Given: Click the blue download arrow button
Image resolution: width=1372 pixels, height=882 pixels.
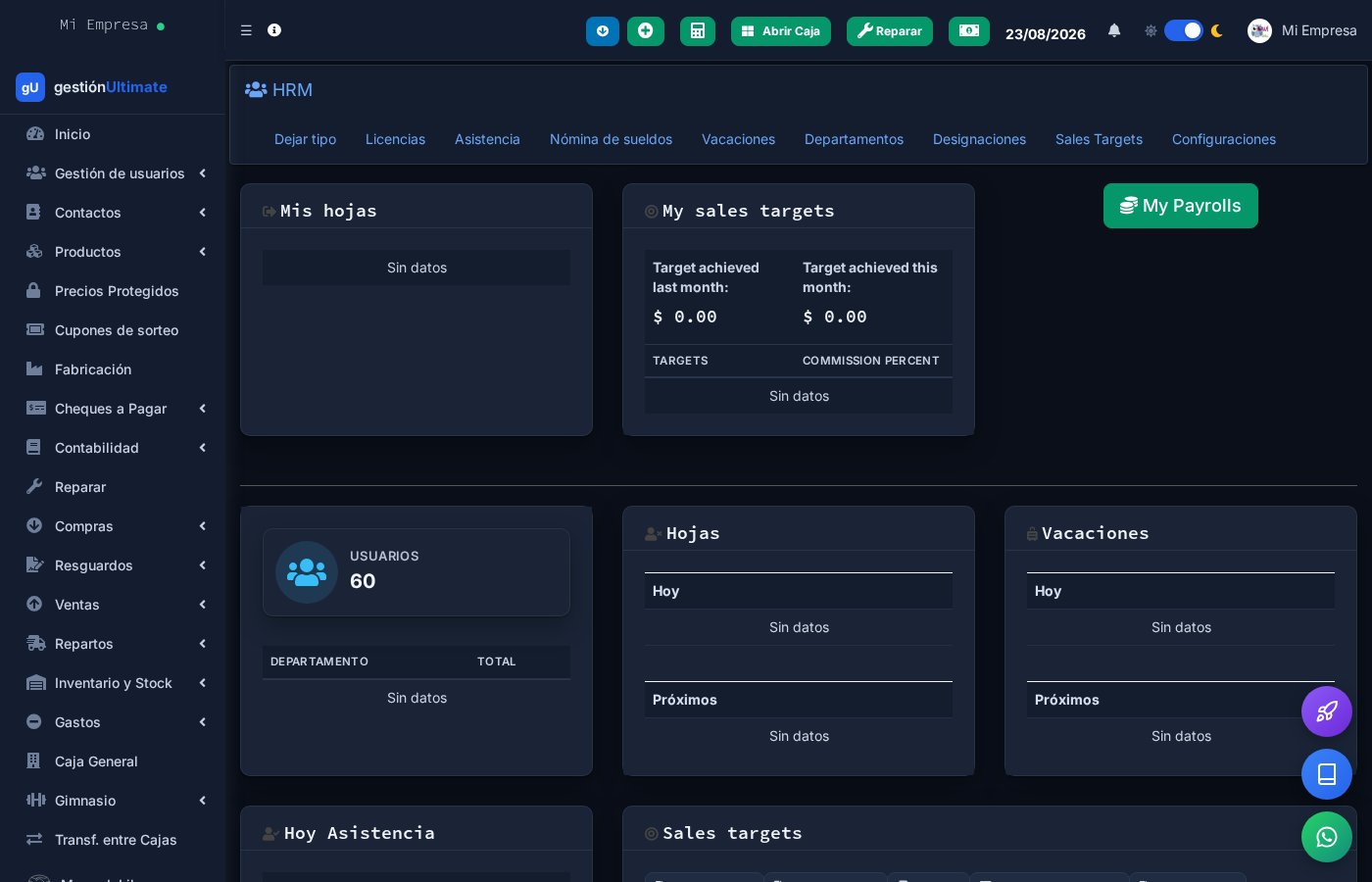Looking at the screenshot, I should pyautogui.click(x=603, y=31).
